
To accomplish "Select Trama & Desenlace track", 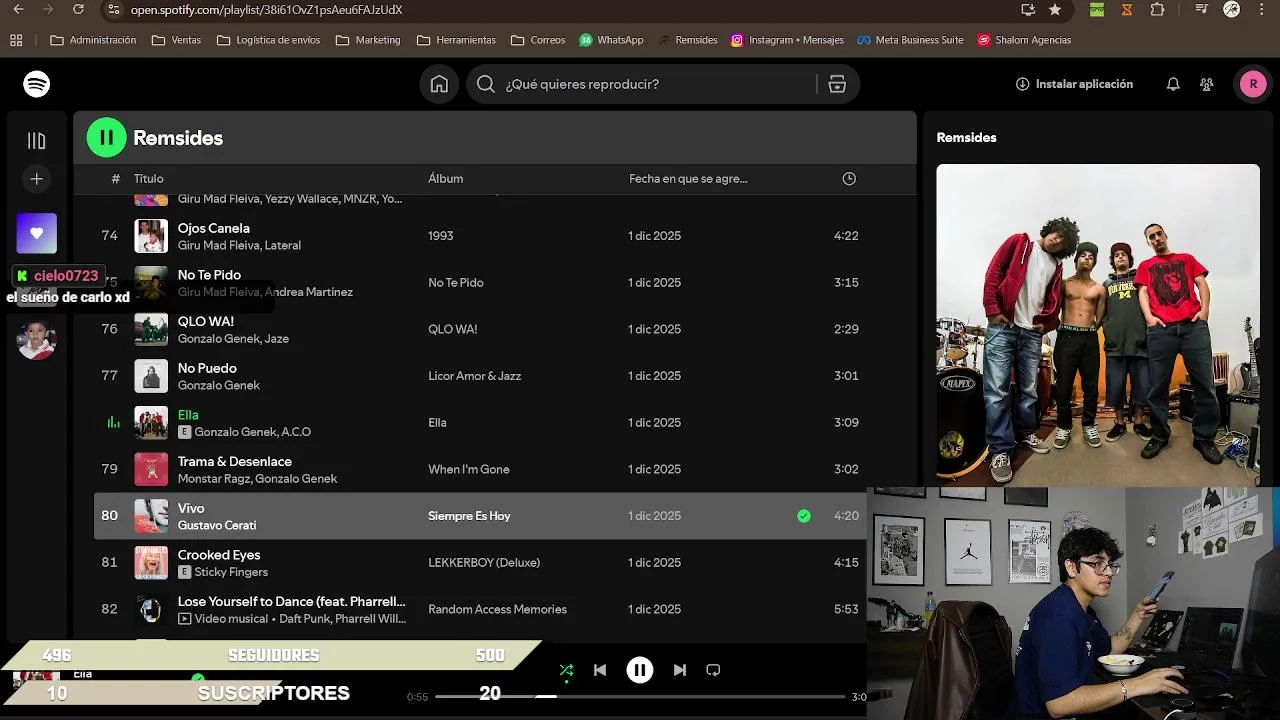I will 235,462.
